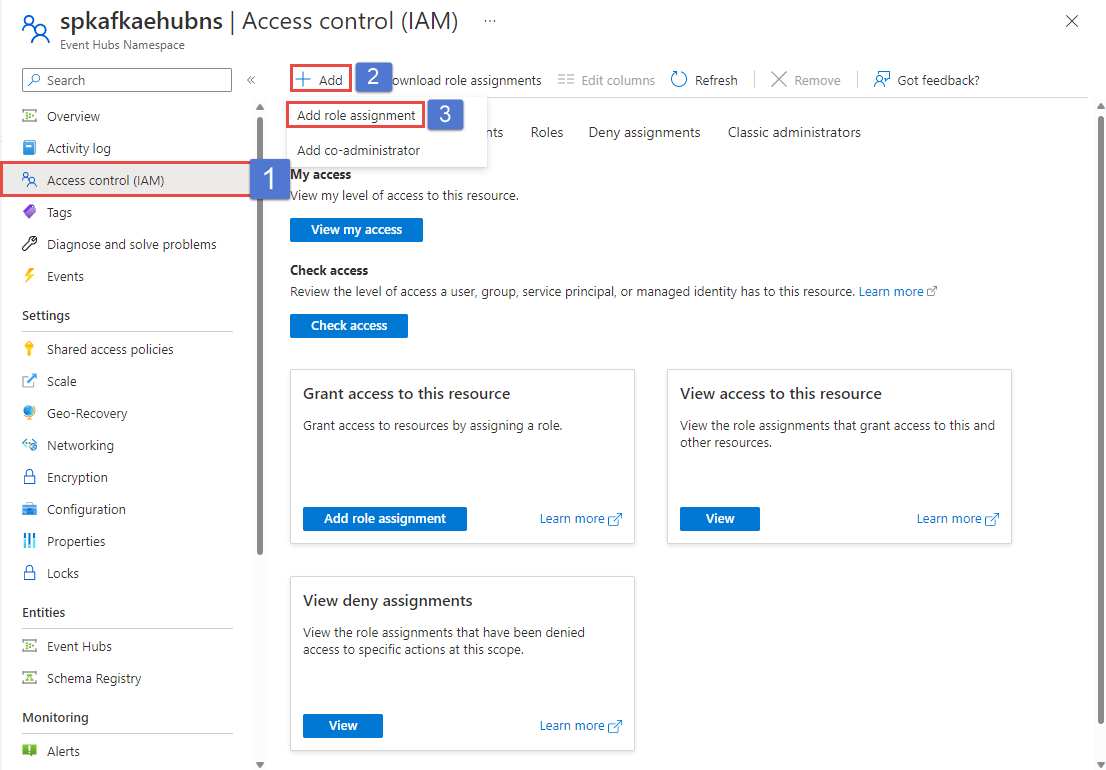Click inside the sidebar Search field

pyautogui.click(x=126, y=79)
